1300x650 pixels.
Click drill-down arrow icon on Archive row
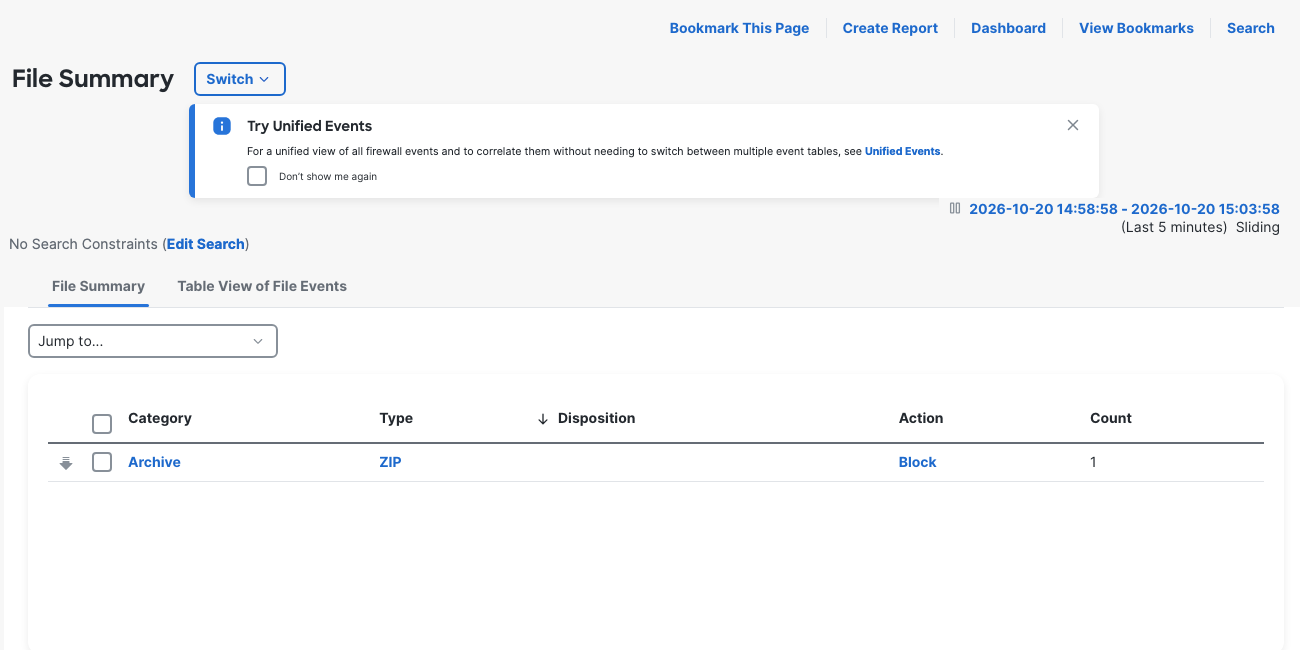[x=66, y=463]
